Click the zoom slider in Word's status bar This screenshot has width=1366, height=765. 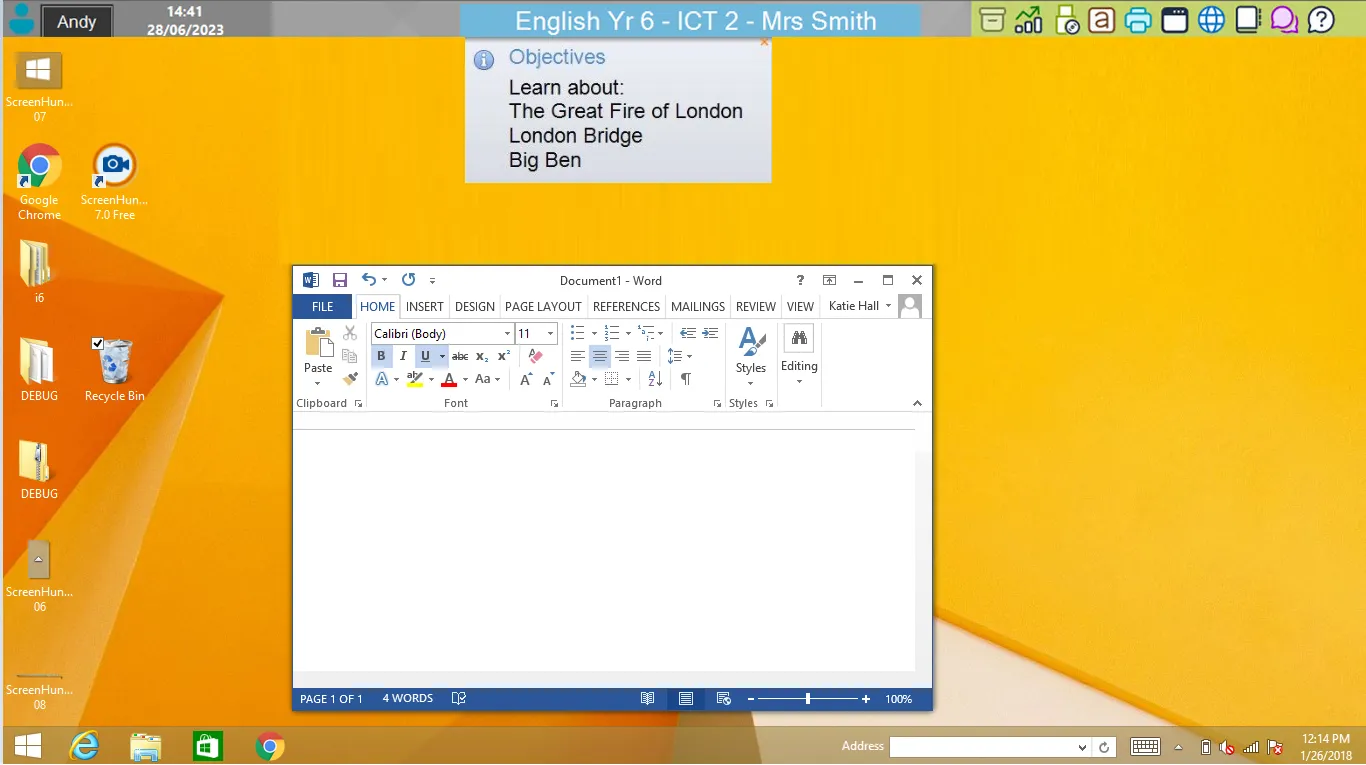[808, 699]
